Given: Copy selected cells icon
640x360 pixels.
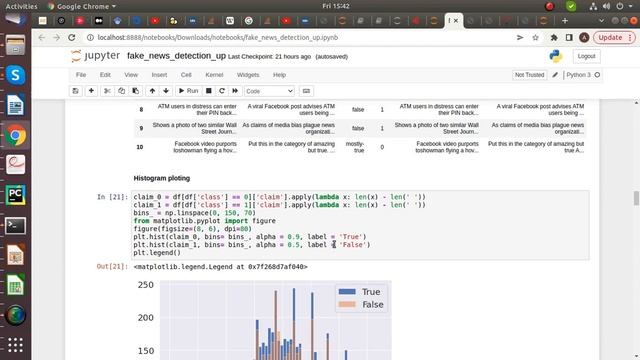Looking at the screenshot, I should [121, 91].
